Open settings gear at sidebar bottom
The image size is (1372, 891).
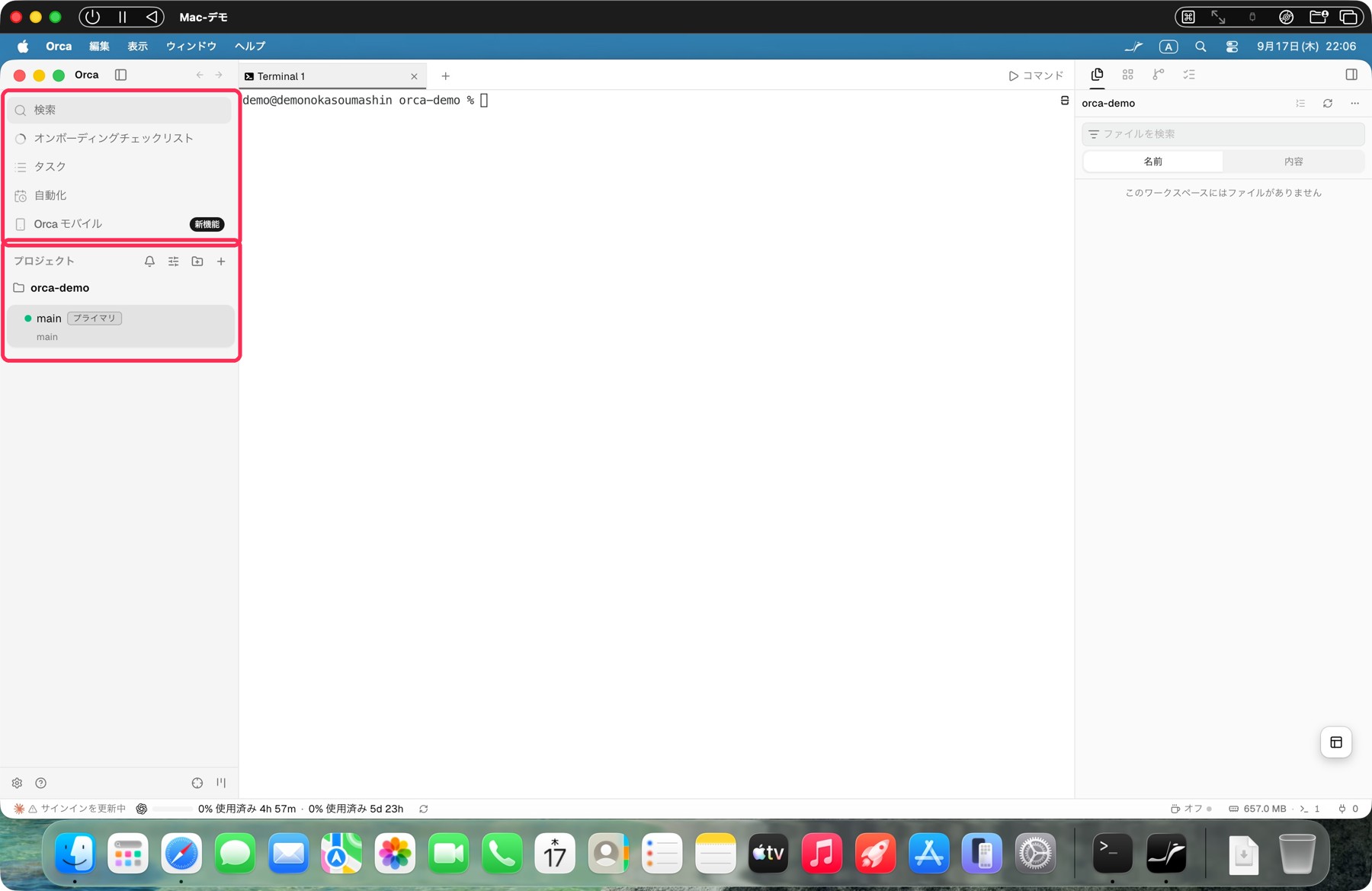pos(17,783)
